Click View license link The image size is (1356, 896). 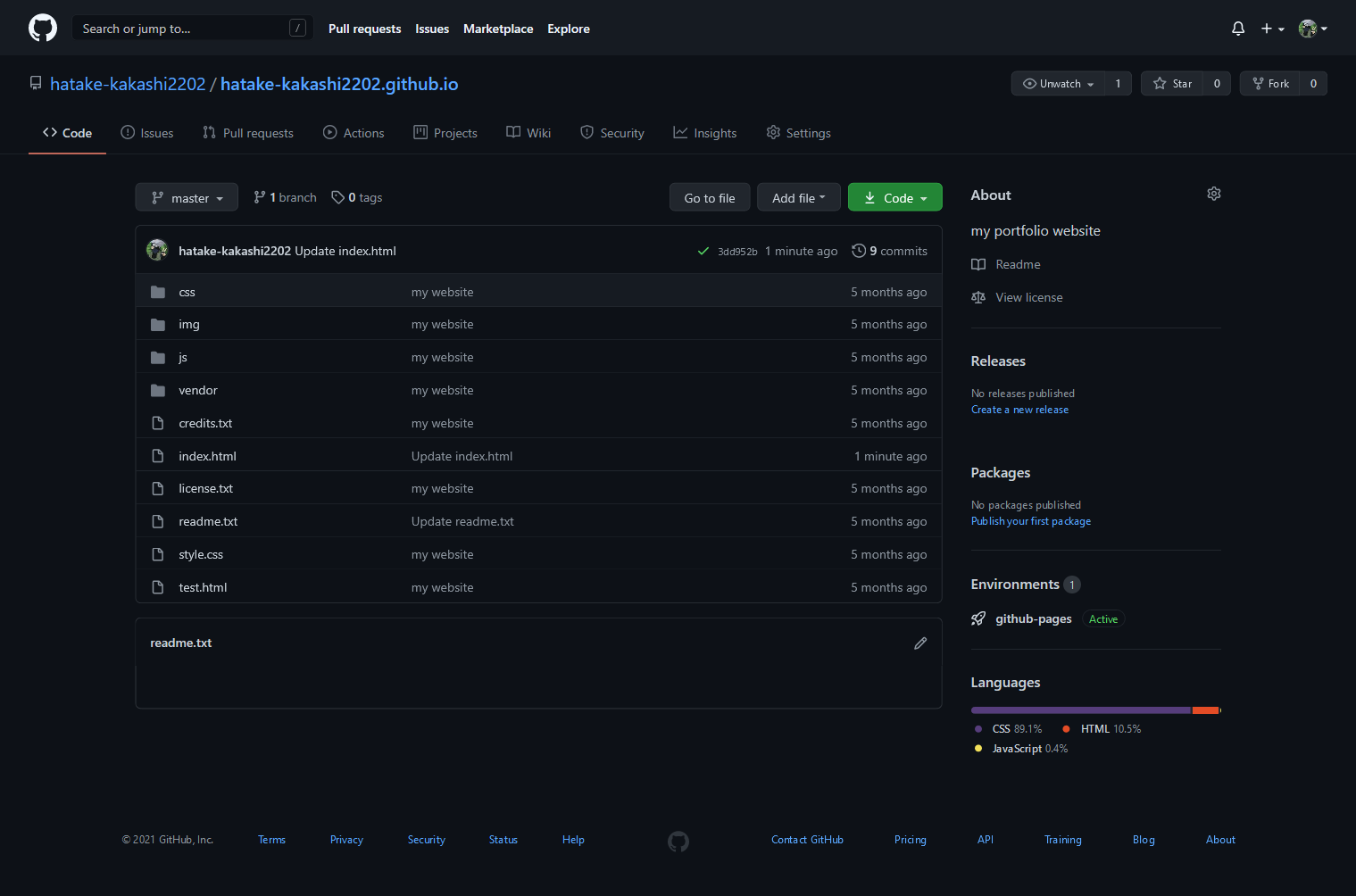(x=1017, y=297)
